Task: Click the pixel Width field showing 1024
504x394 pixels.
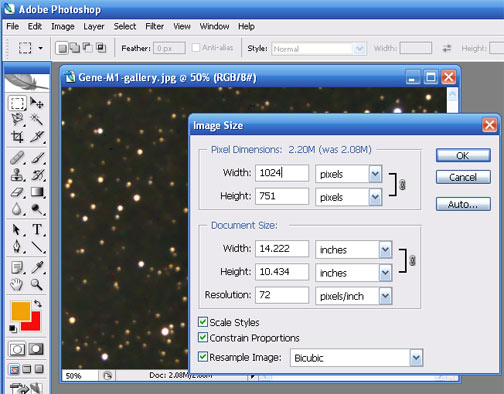Action: click(x=282, y=173)
